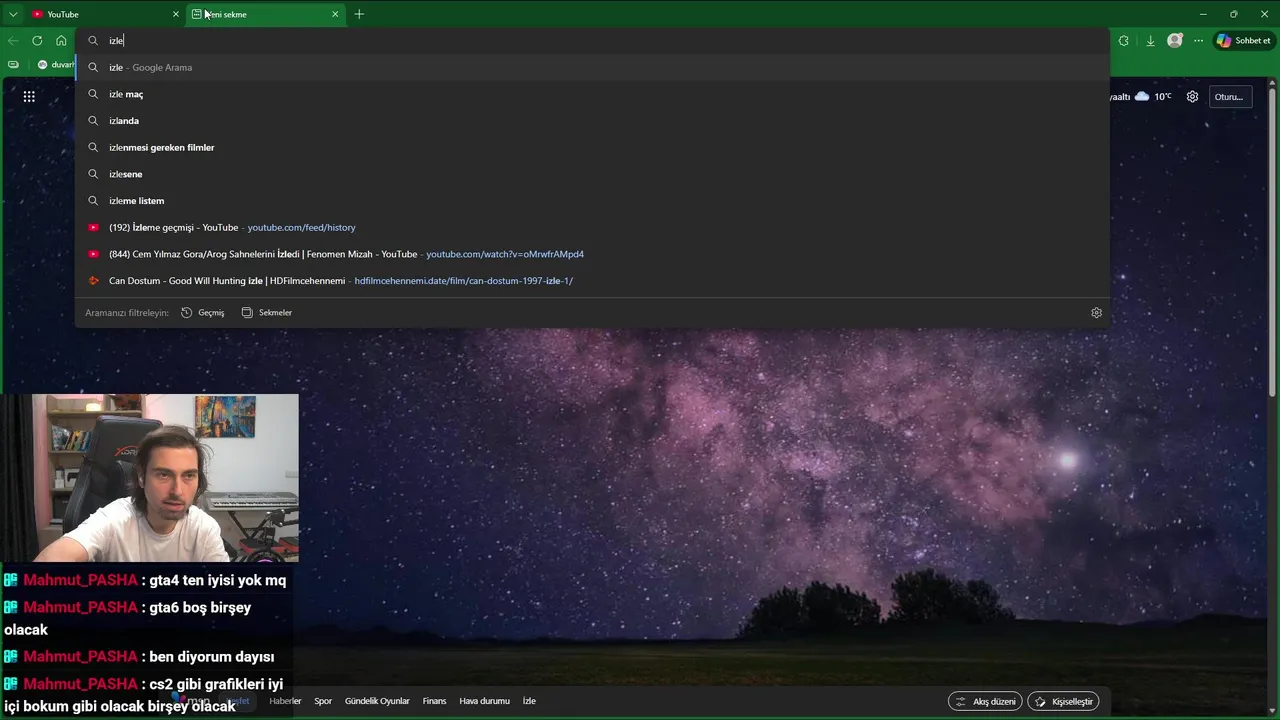Open the new tab page settings gear
Screen dimensions: 1280x720
(1192, 97)
